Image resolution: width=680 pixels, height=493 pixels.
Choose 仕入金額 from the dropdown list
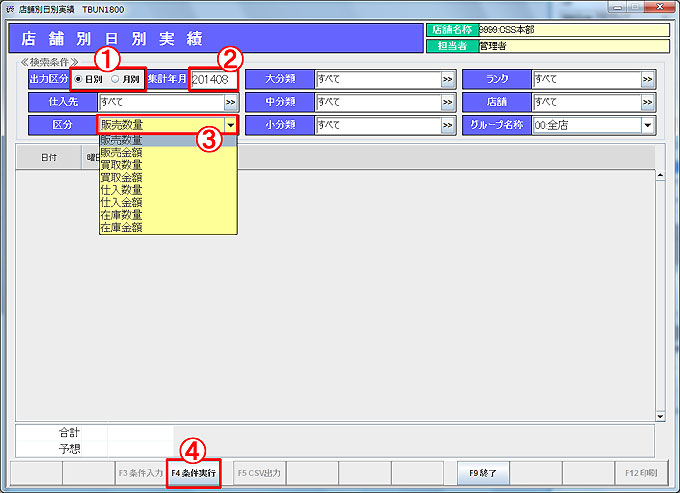[168, 202]
